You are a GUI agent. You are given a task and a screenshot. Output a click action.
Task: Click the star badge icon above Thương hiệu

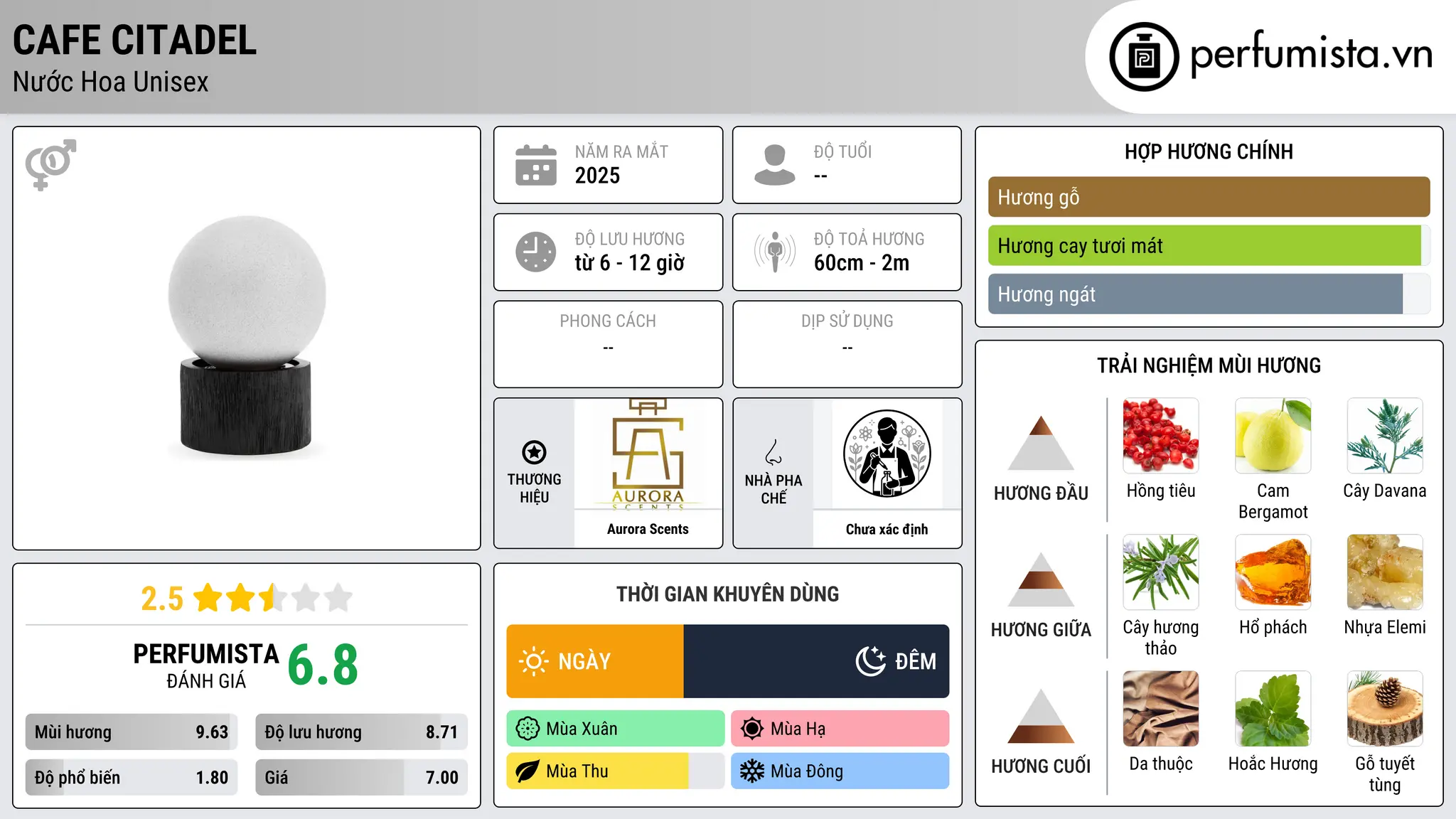pyautogui.click(x=534, y=452)
